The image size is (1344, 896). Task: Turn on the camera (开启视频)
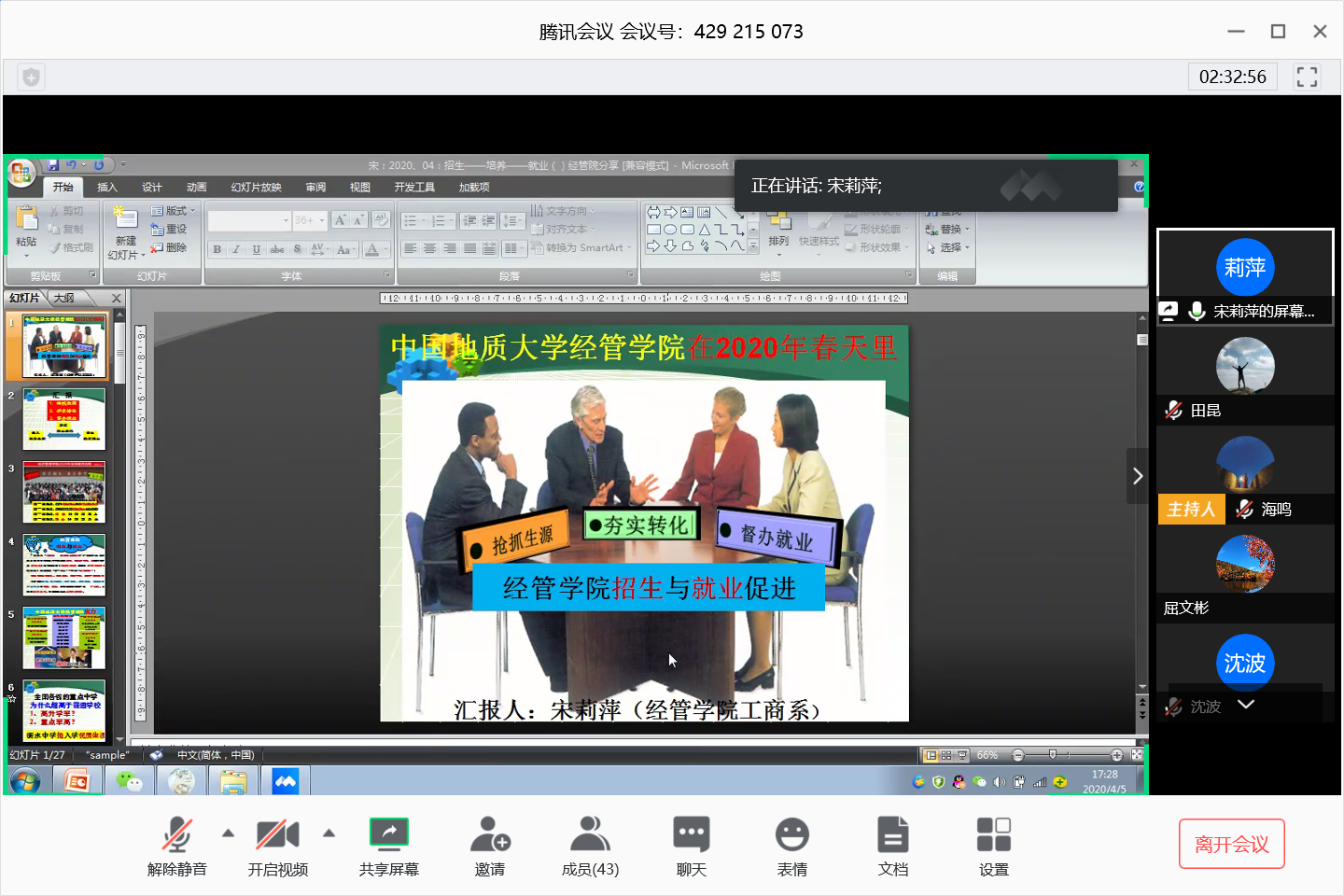coord(277,845)
